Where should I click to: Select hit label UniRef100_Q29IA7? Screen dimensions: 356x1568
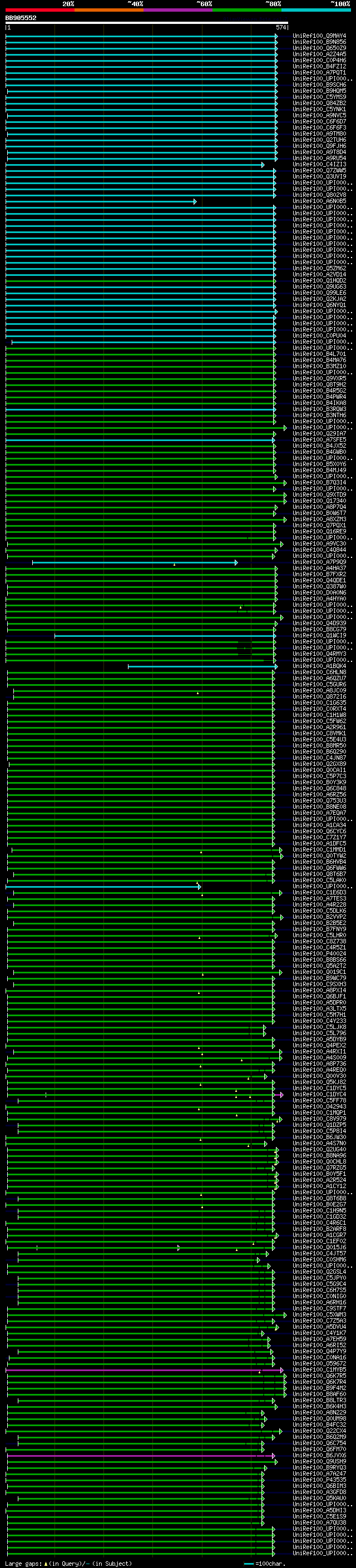319,434
